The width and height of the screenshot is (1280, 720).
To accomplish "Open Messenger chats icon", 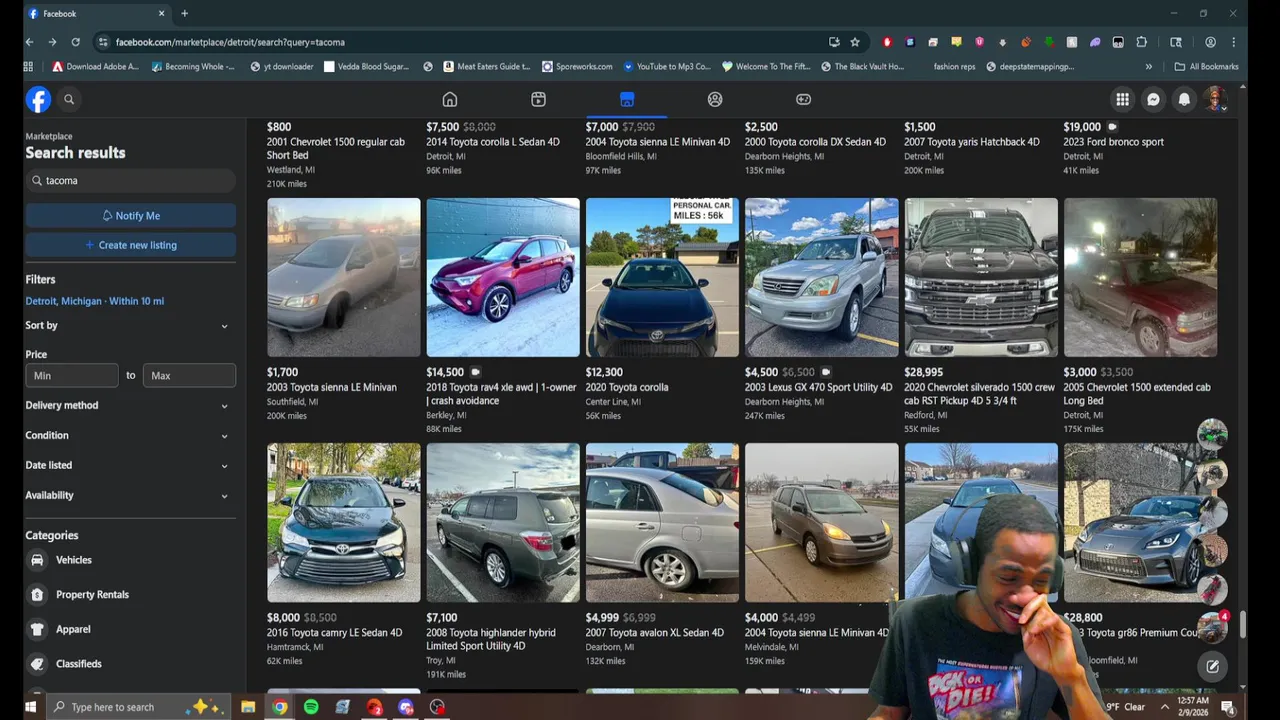I will (x=1153, y=99).
